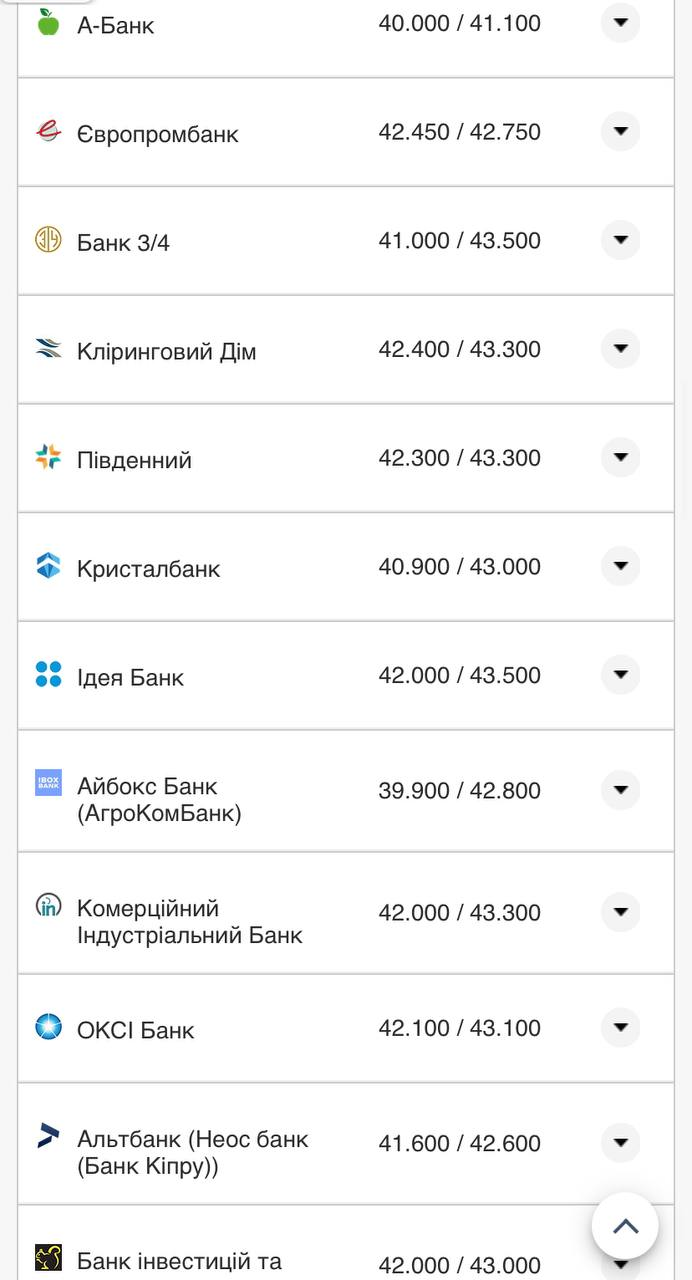Expand rates for А-Банк

[x=620, y=22]
